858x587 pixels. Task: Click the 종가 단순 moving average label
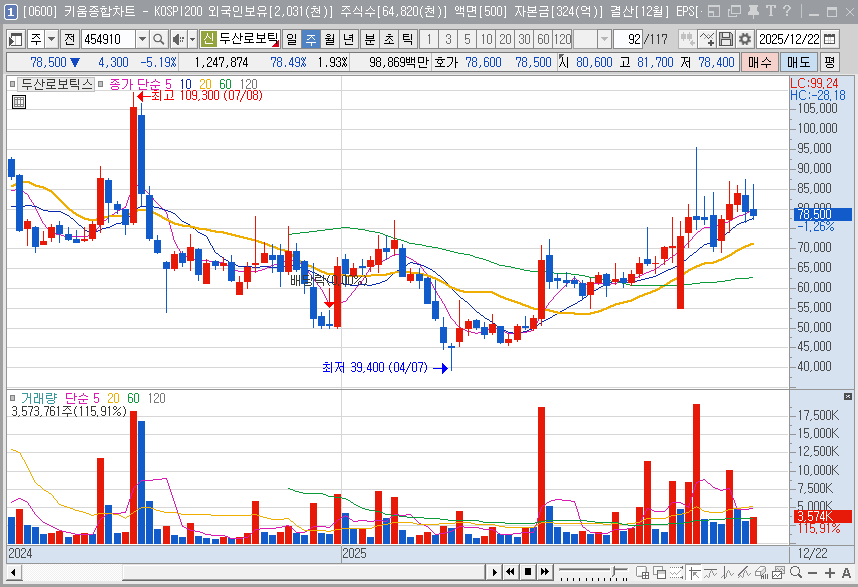[x=135, y=84]
